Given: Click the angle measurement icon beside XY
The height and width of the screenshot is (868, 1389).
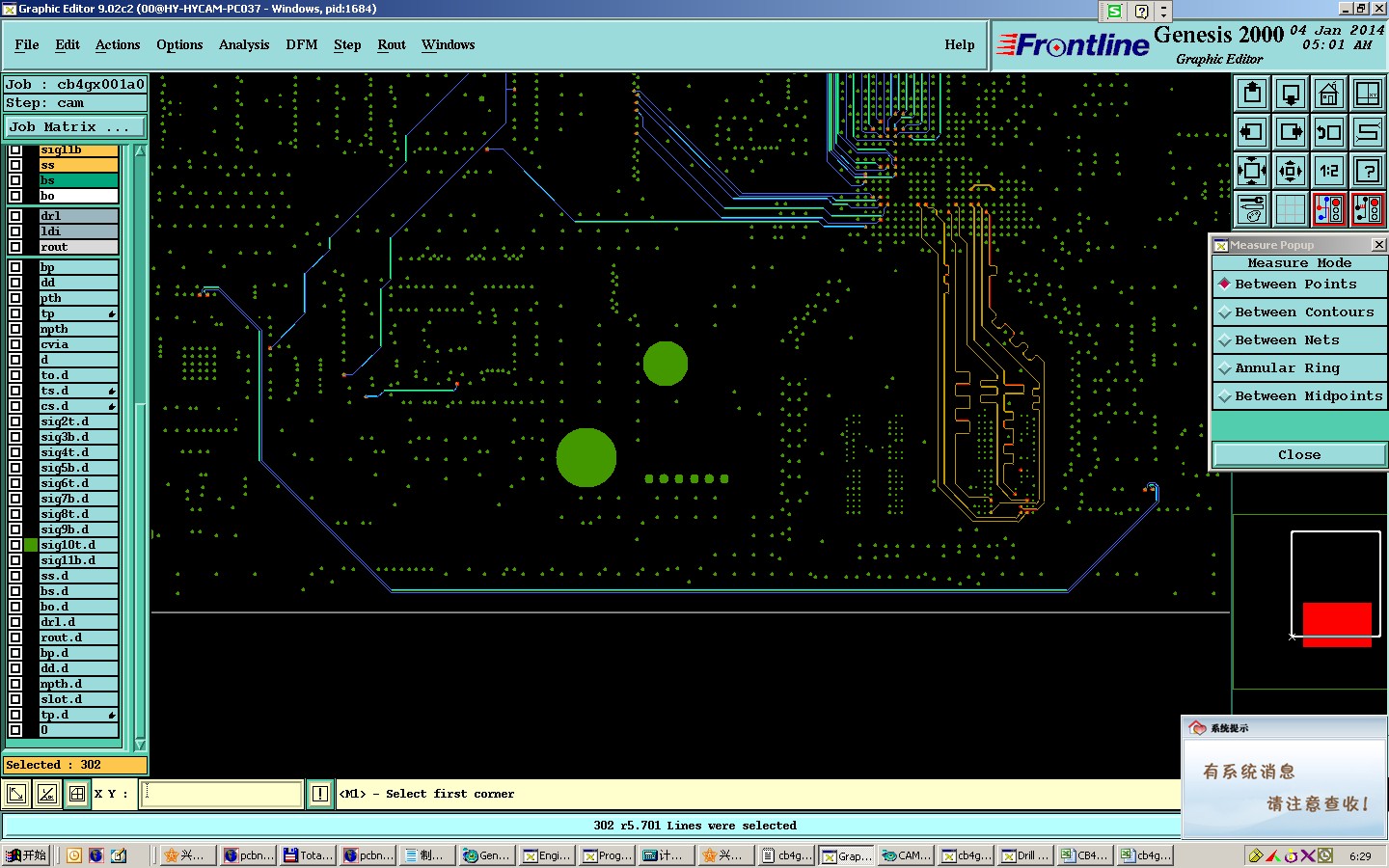Looking at the screenshot, I should 46,794.
